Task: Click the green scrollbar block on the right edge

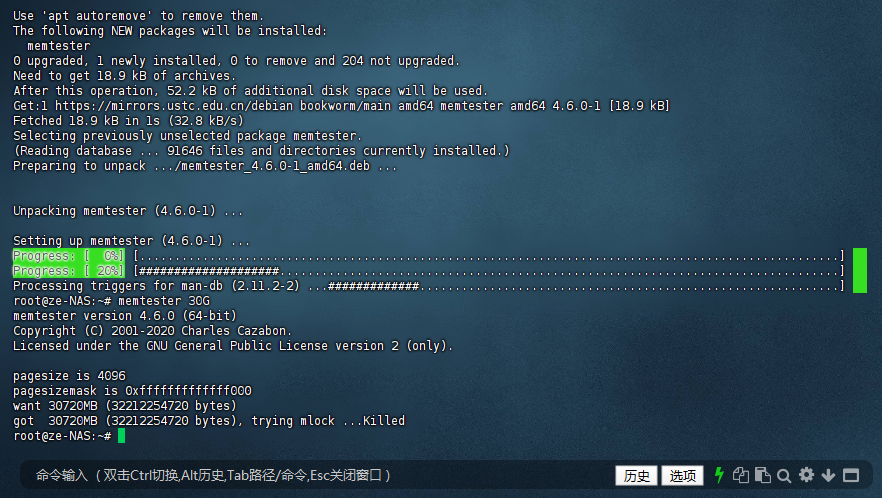Action: pos(860,271)
